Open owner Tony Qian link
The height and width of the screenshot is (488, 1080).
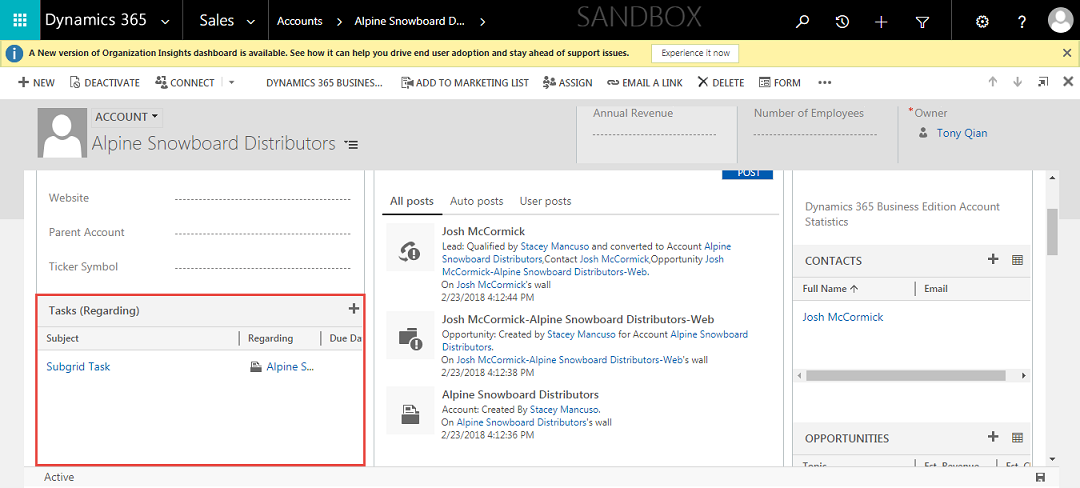point(962,133)
